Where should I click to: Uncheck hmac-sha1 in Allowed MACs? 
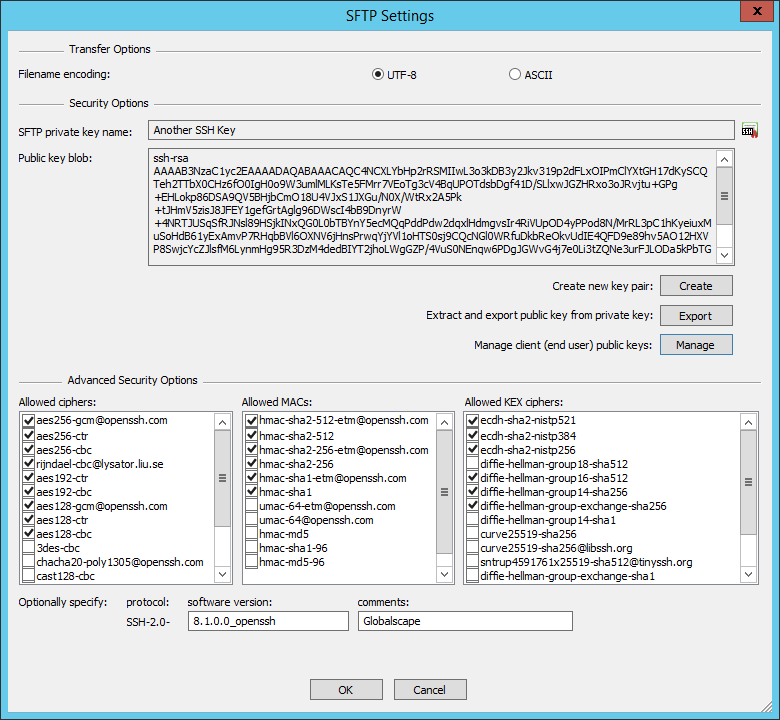(252, 492)
